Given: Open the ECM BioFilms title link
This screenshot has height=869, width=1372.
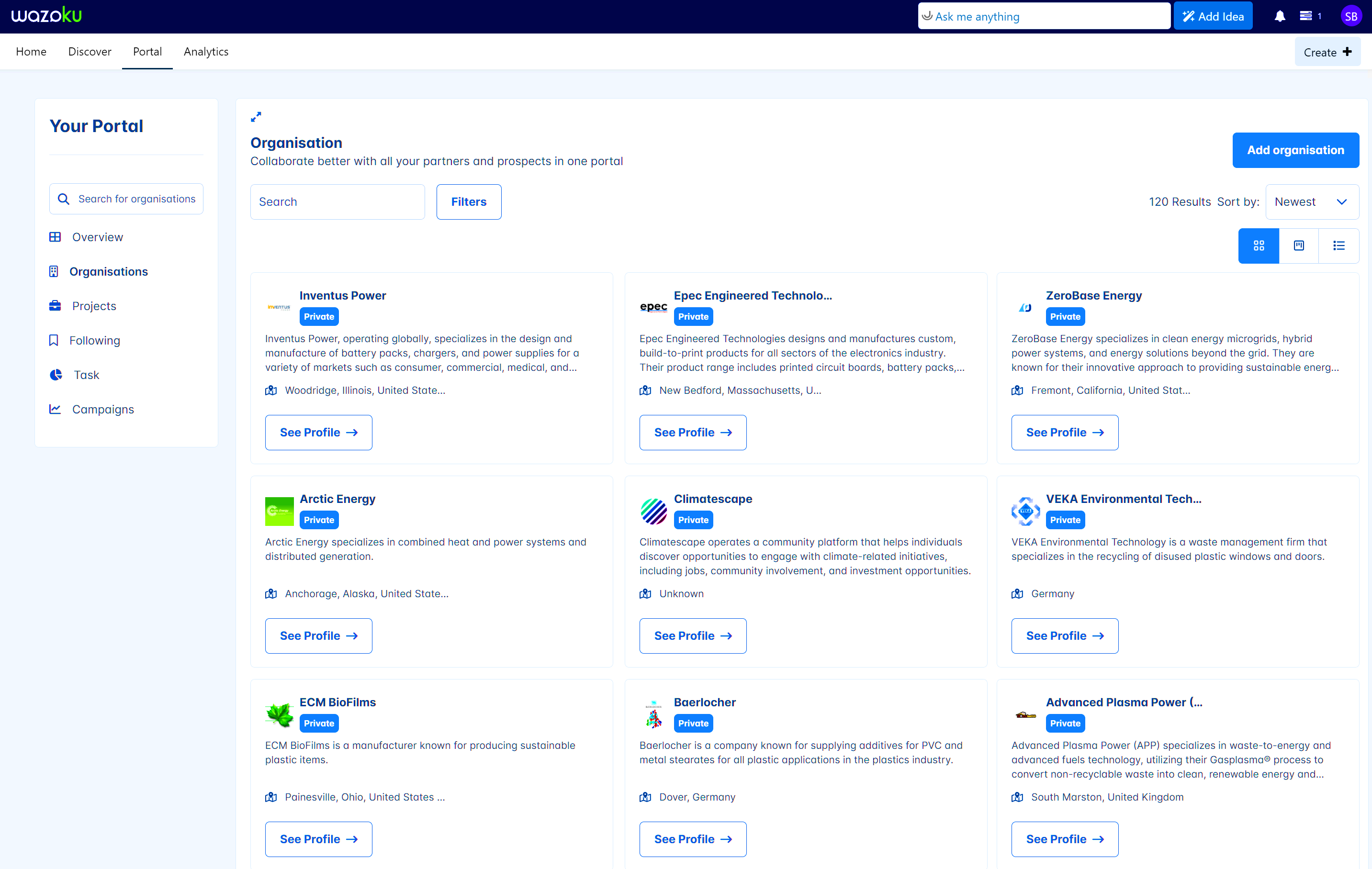Looking at the screenshot, I should point(337,702).
